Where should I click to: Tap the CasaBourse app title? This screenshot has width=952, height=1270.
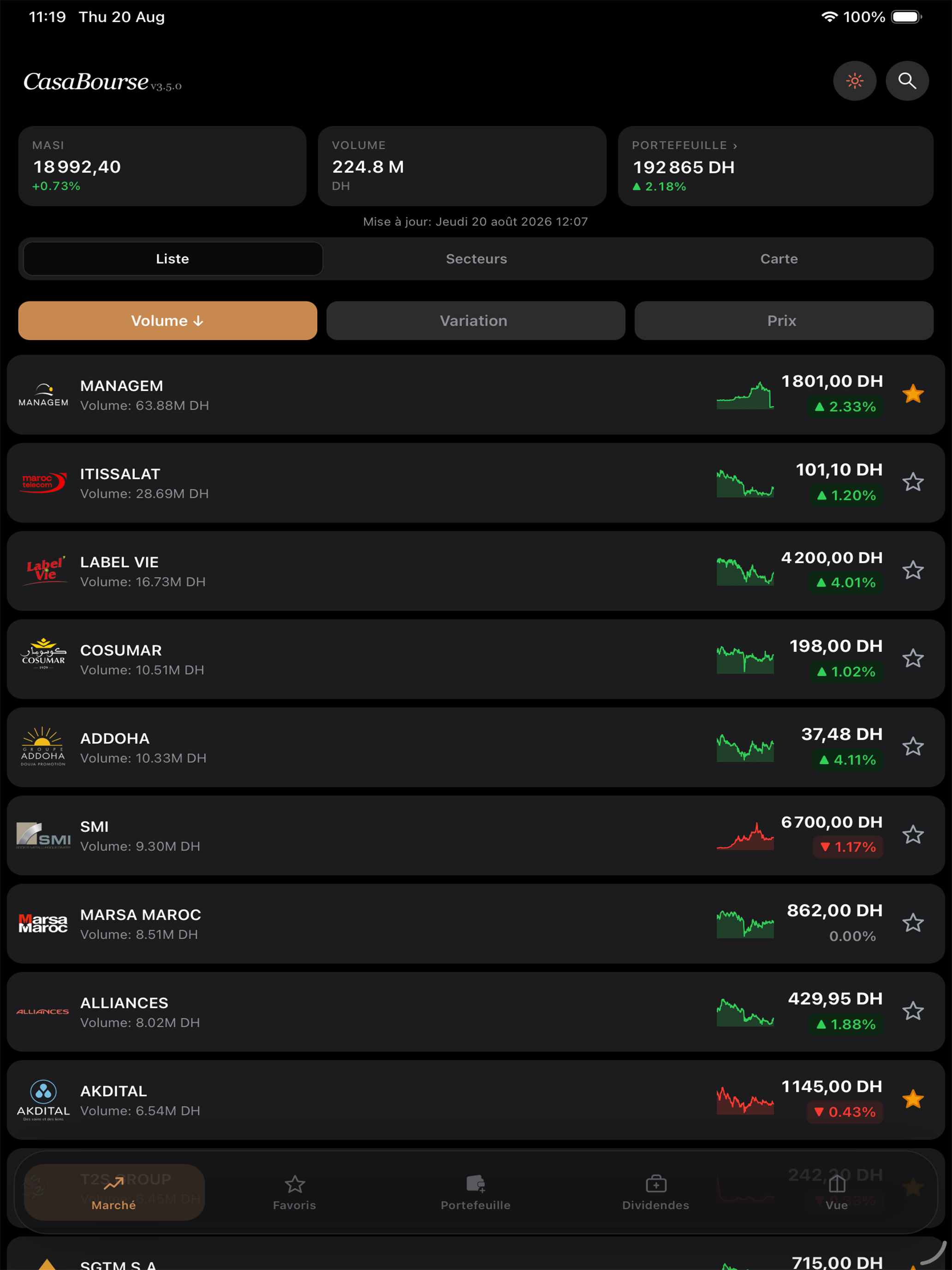point(86,82)
